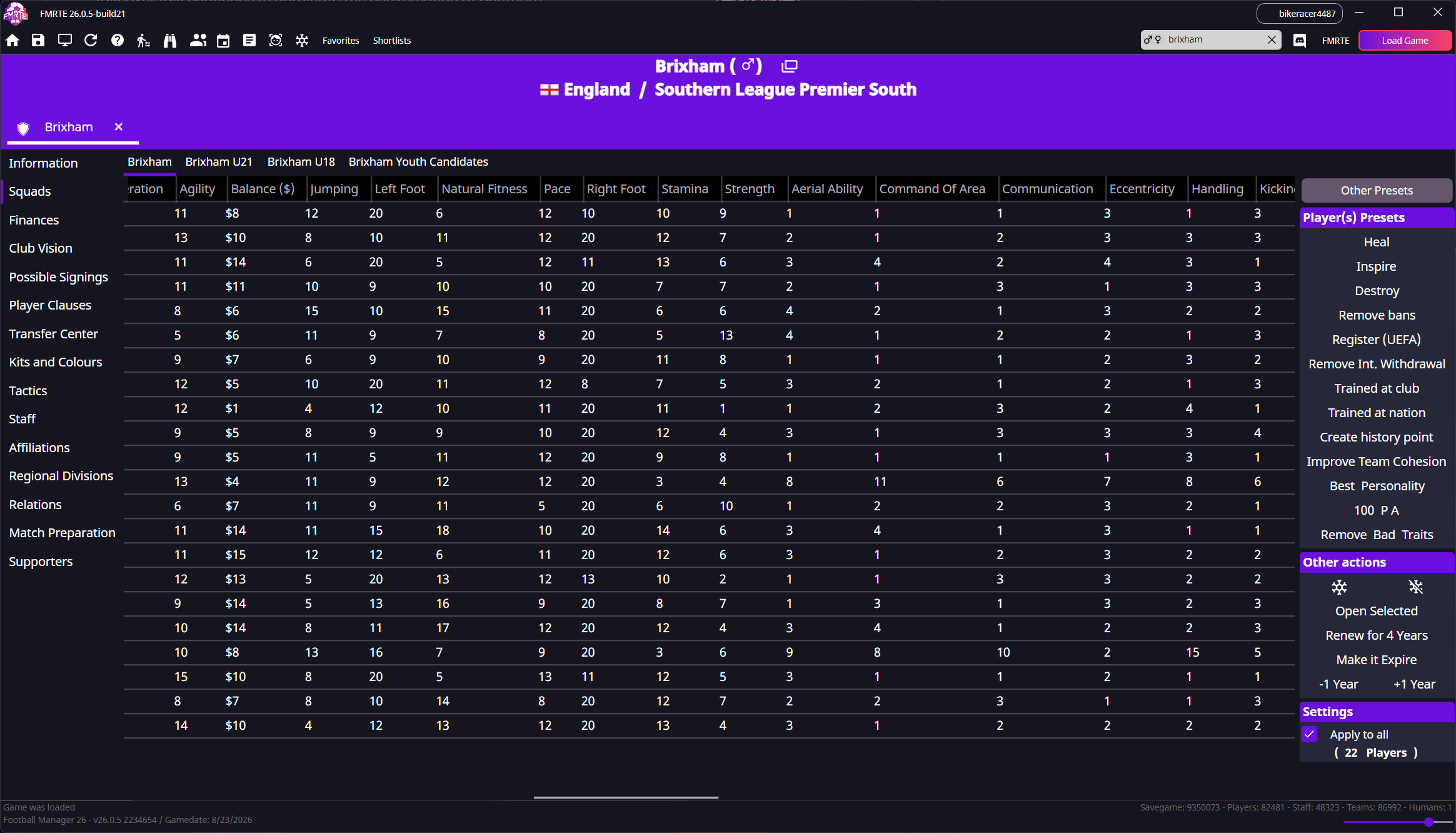Click the Load Game button

(1404, 41)
